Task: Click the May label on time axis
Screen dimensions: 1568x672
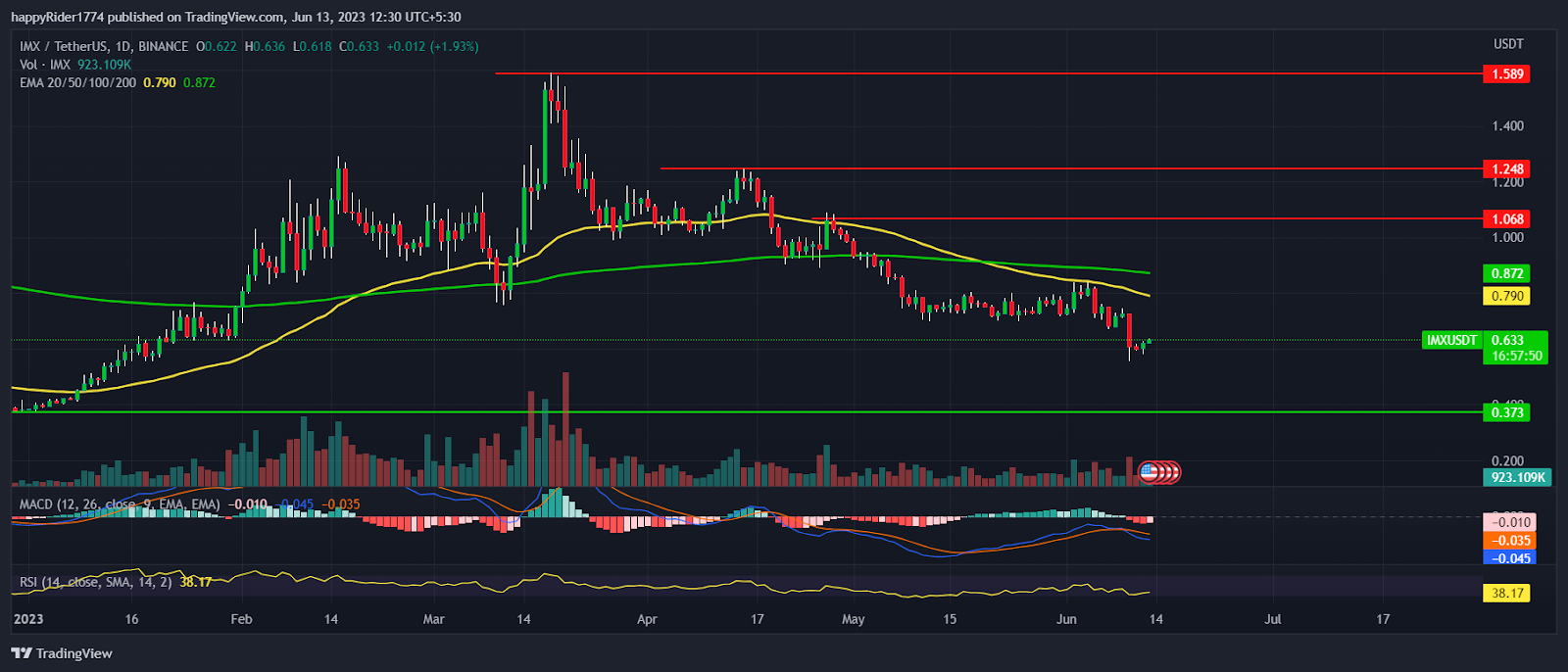Action: tap(853, 619)
